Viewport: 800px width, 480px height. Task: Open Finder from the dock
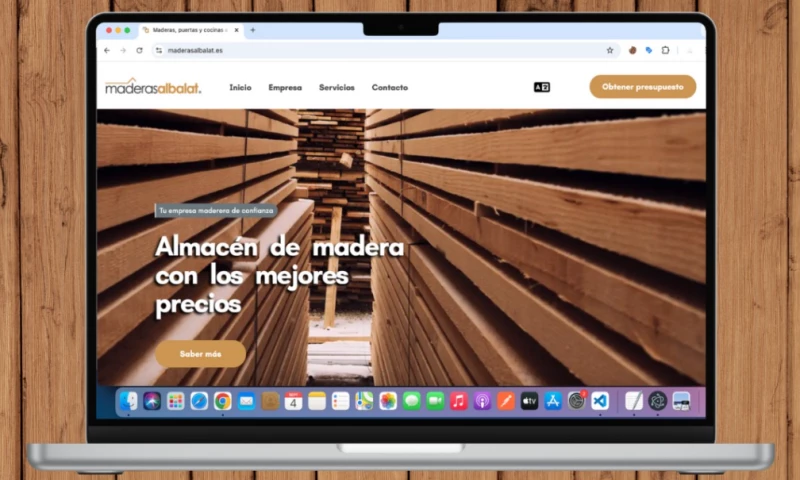129,401
